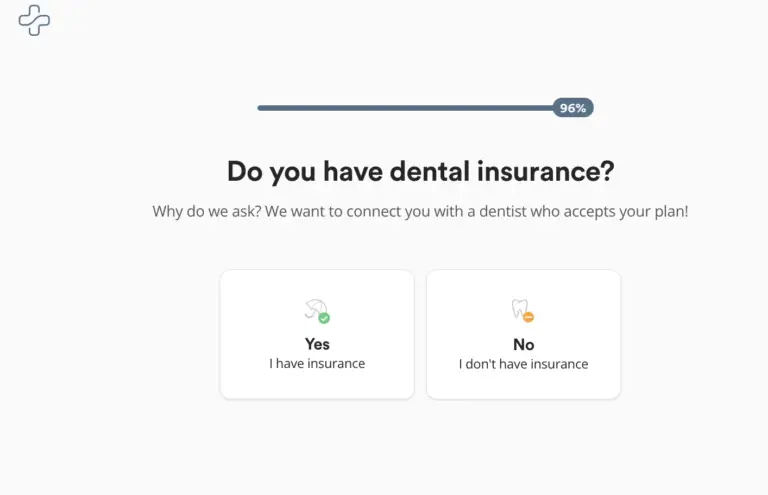Select the No insurance card

click(x=524, y=334)
